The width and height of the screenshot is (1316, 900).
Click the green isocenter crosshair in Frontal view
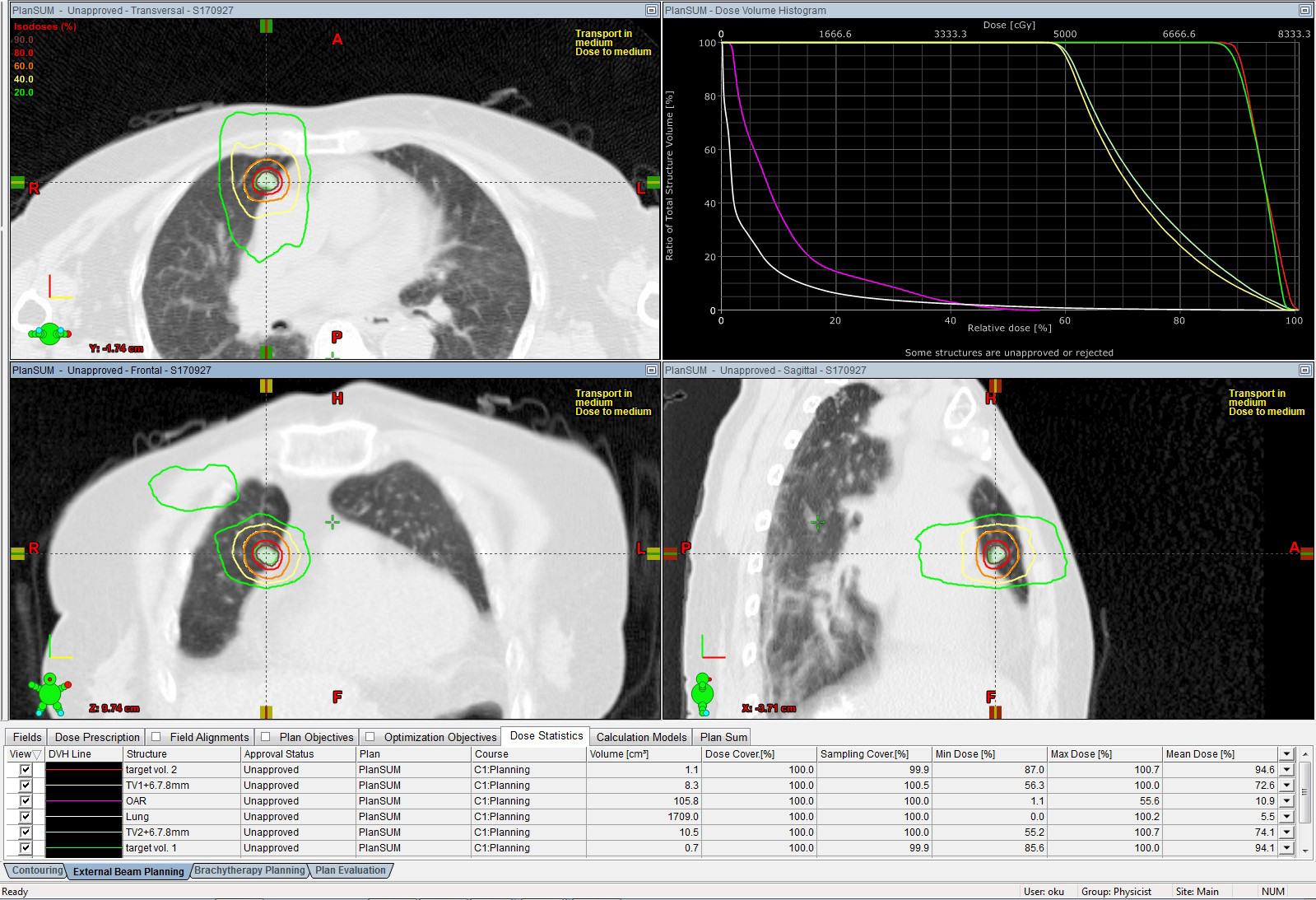pos(332,522)
